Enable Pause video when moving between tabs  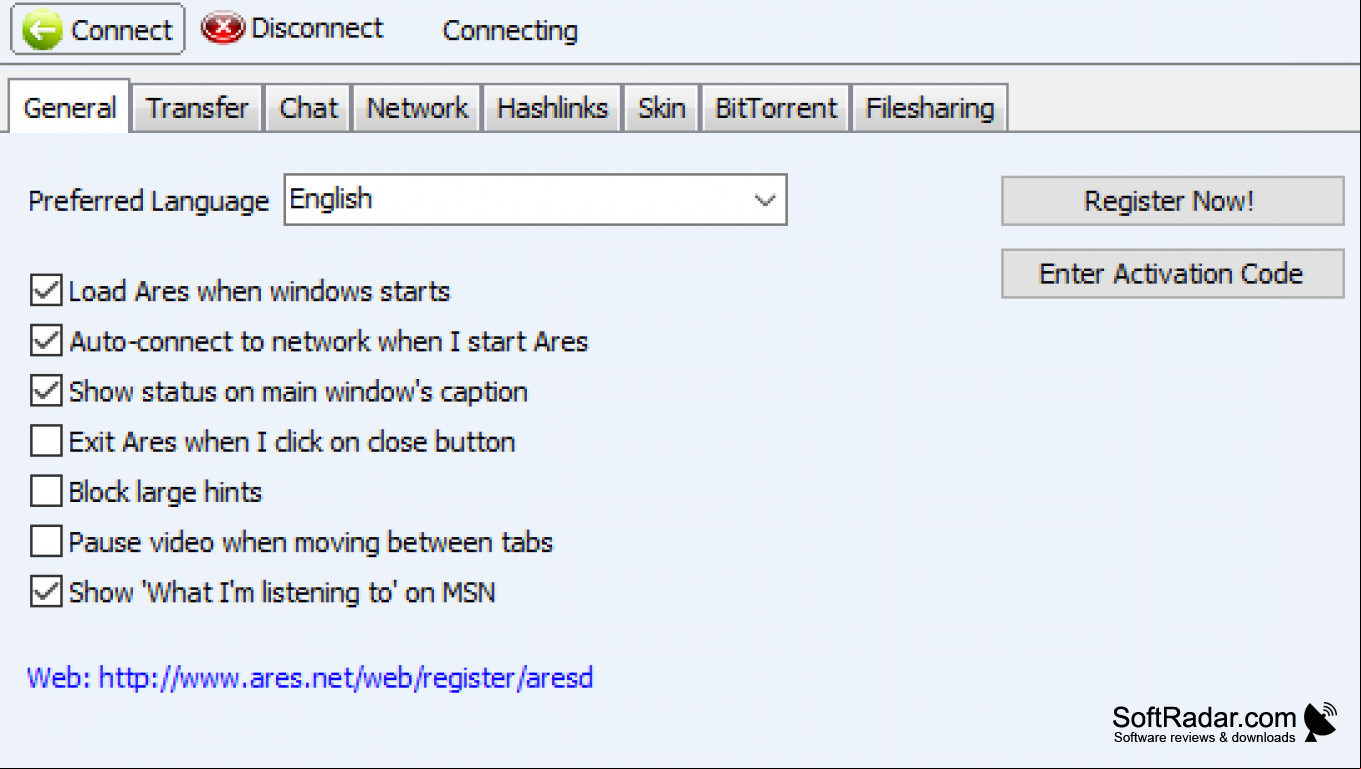click(46, 542)
